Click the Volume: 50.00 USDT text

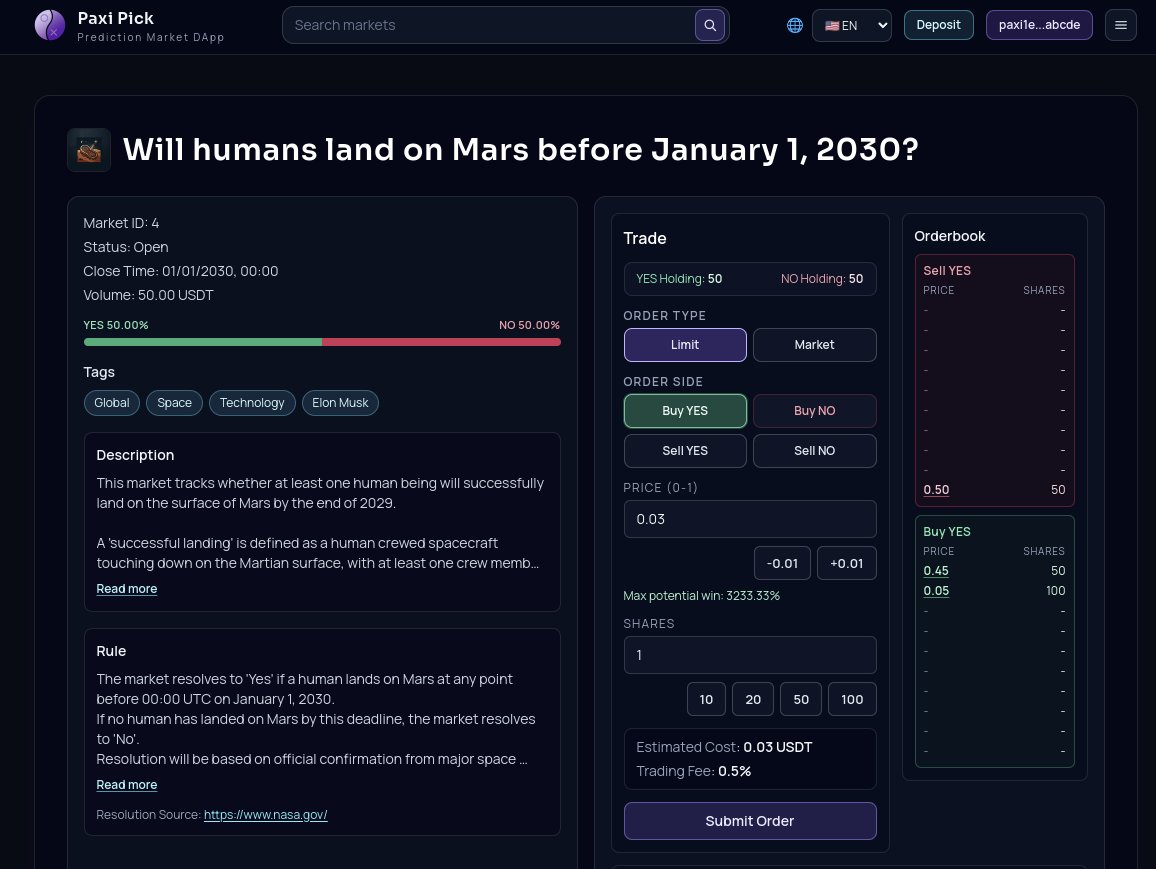[148, 296]
